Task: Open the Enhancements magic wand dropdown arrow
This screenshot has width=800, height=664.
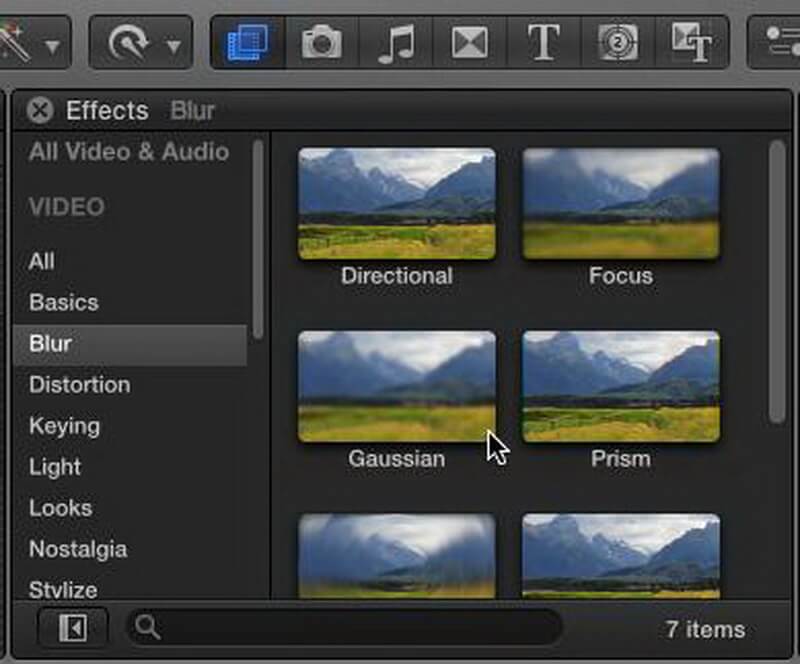Action: (x=53, y=47)
